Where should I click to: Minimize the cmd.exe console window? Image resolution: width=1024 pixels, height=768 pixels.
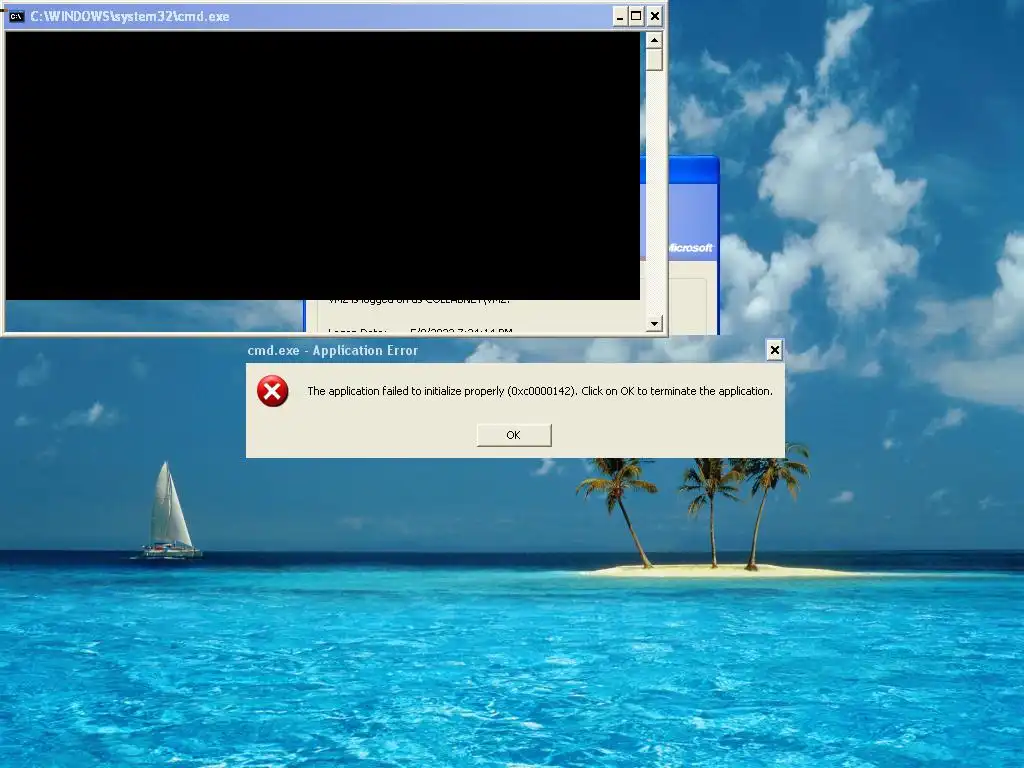(x=620, y=16)
